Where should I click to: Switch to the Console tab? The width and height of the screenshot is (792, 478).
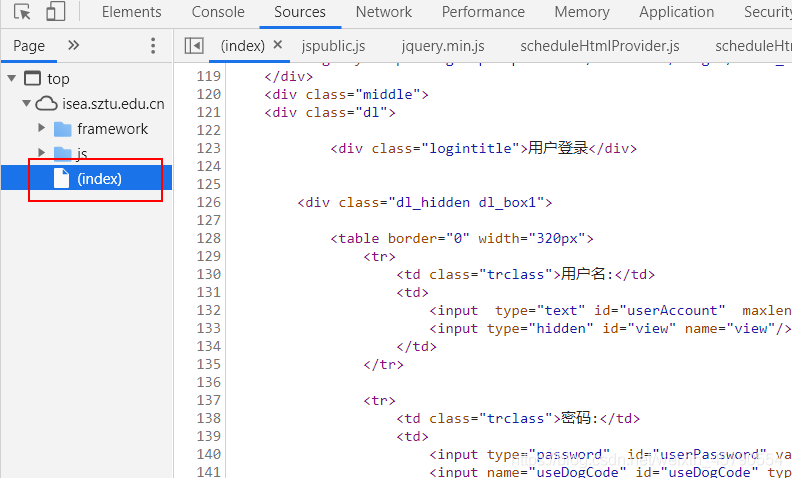(218, 13)
